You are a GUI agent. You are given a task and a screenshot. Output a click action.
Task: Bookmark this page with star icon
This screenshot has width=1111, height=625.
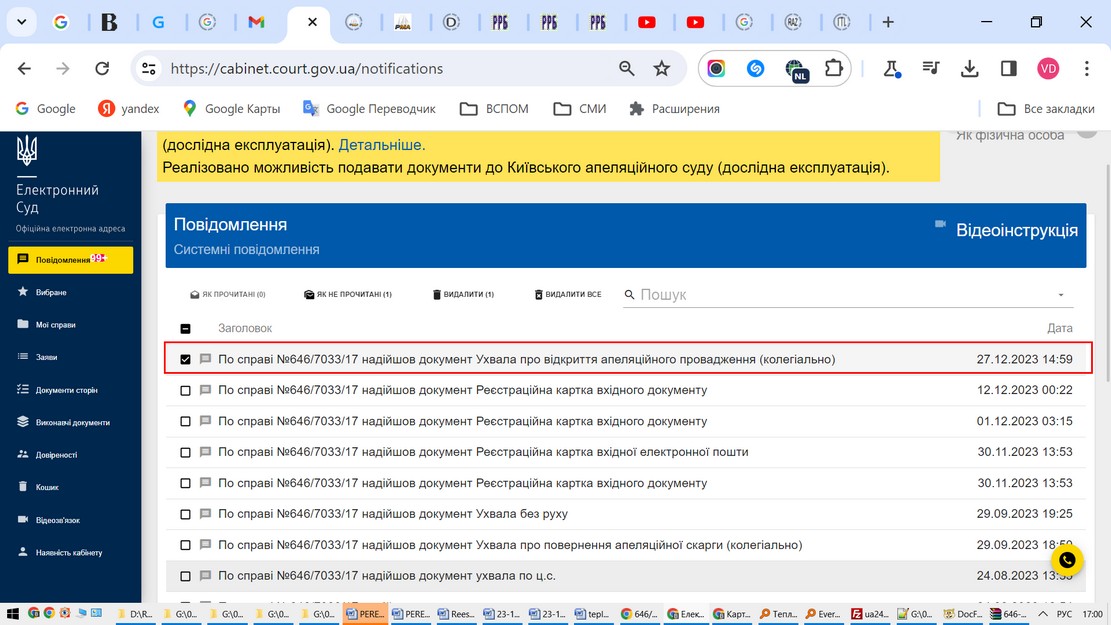click(x=662, y=69)
